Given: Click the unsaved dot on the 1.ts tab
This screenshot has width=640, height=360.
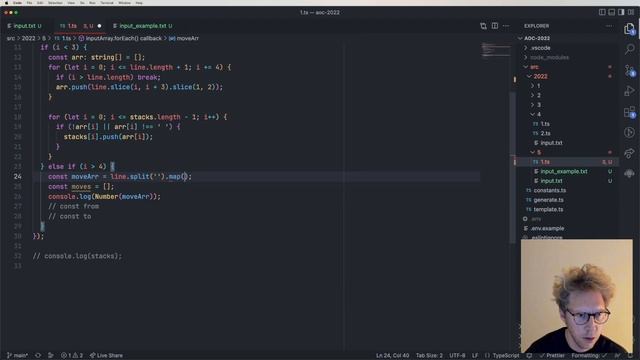Looking at the screenshot, I should [x=99, y=26].
